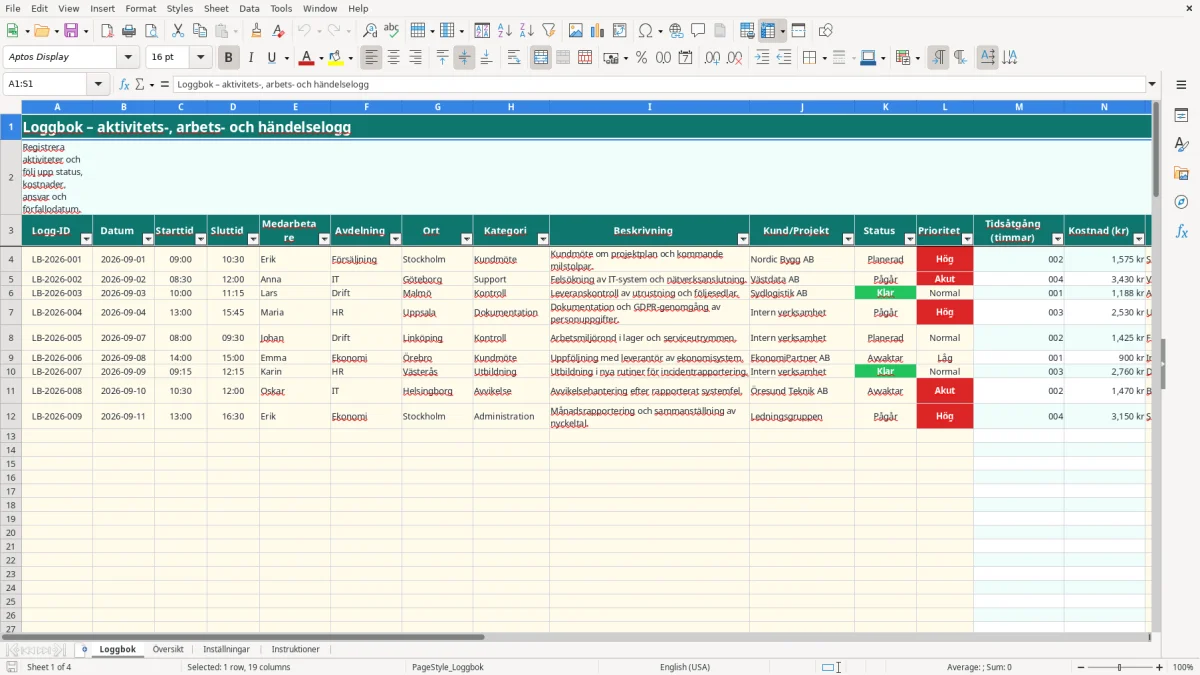Open the Data menu

click(x=249, y=8)
